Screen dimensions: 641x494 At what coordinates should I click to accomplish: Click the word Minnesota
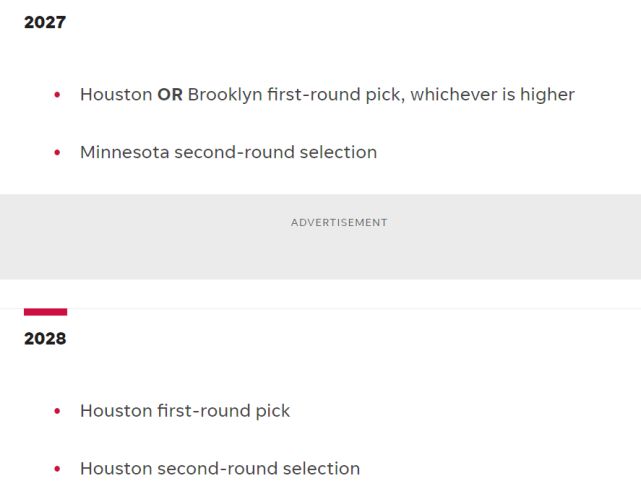click(125, 153)
